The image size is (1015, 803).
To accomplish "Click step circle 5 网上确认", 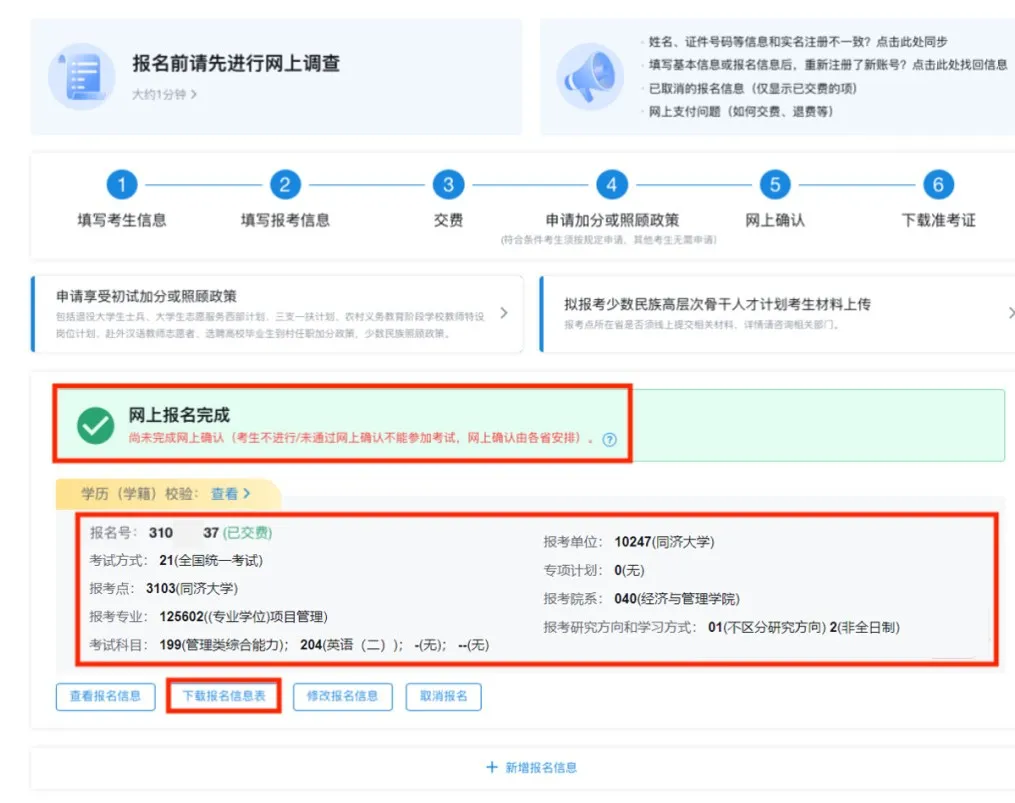I will point(775,185).
